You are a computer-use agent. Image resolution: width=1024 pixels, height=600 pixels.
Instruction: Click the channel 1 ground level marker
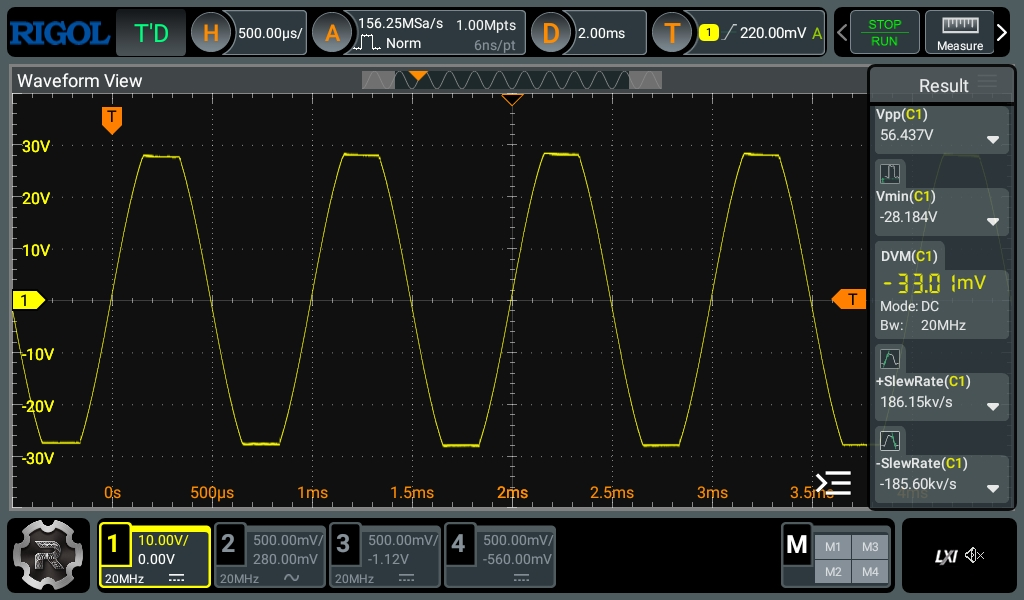[29, 300]
